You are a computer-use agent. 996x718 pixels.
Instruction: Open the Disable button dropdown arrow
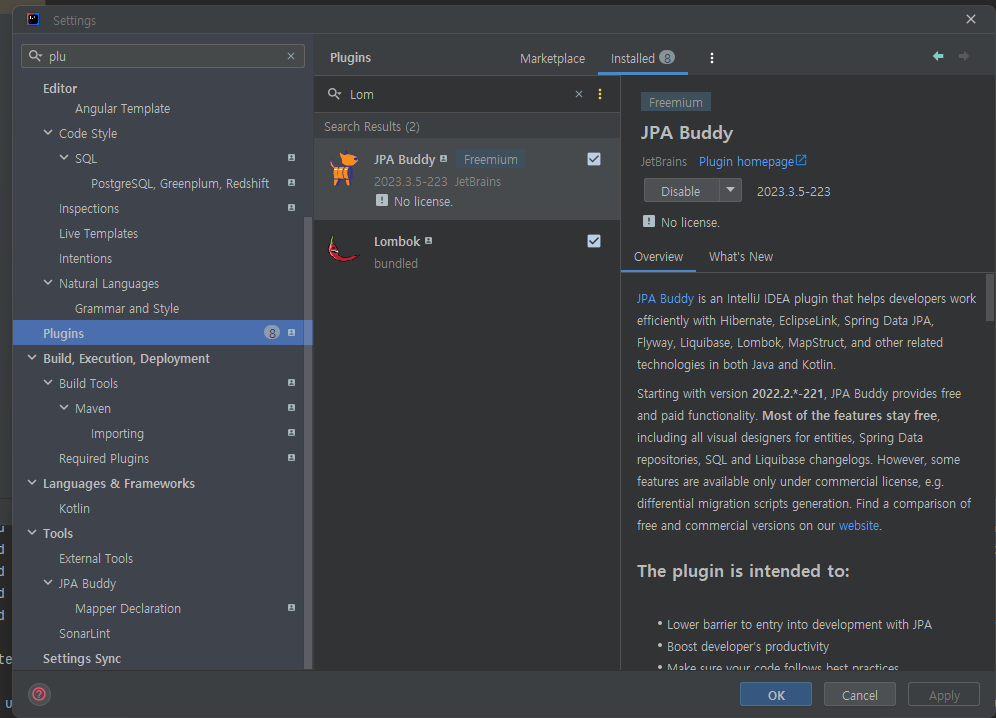point(730,190)
